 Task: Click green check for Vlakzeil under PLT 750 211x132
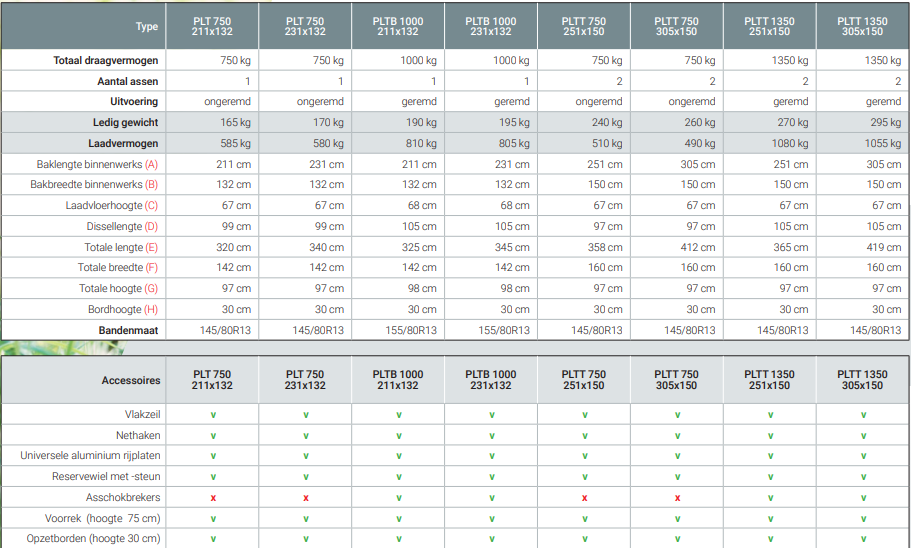pyautogui.click(x=213, y=415)
